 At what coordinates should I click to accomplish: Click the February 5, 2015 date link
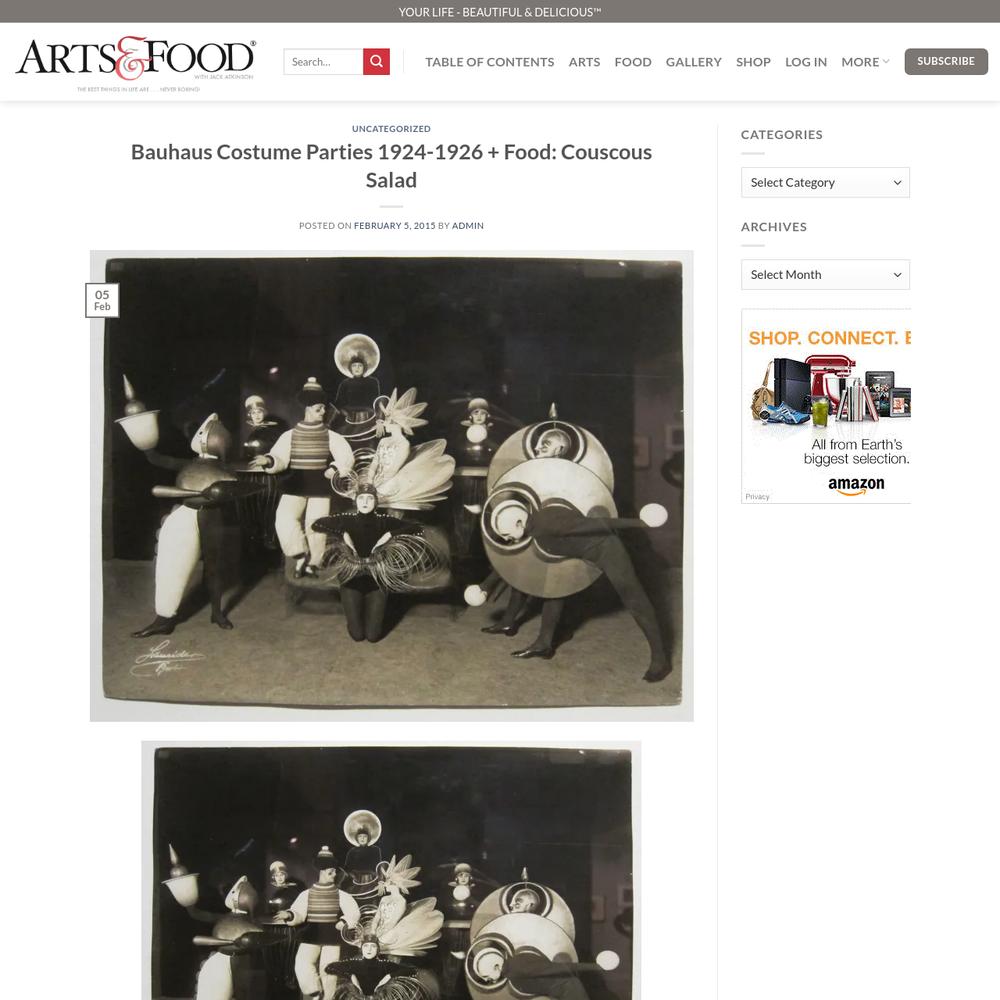pos(394,226)
